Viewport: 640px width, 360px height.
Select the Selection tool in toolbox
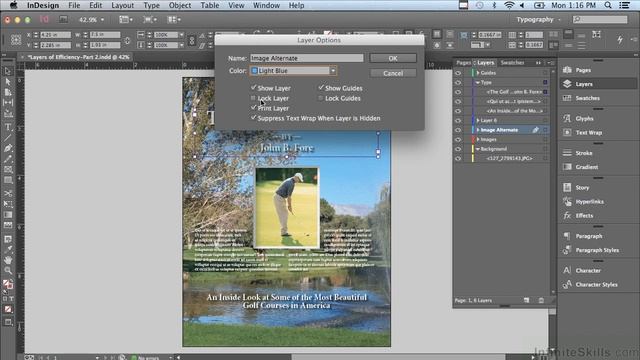(8, 71)
